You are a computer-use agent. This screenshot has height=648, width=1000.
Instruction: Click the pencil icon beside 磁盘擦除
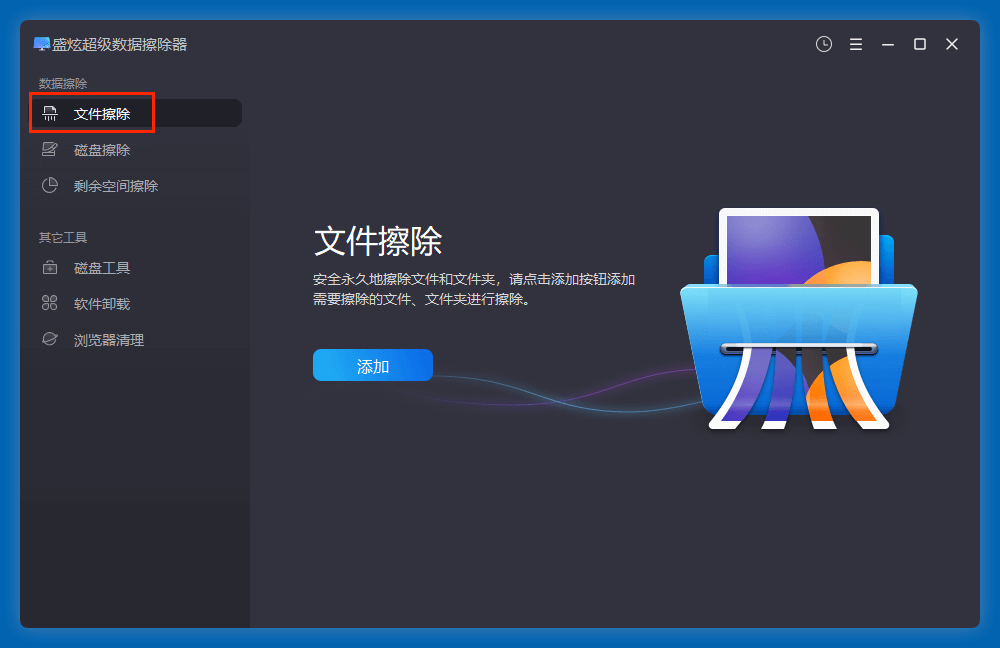click(49, 149)
